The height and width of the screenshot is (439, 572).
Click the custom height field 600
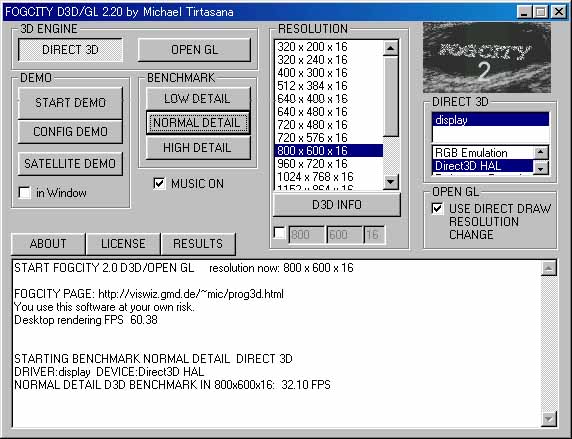click(x=344, y=235)
